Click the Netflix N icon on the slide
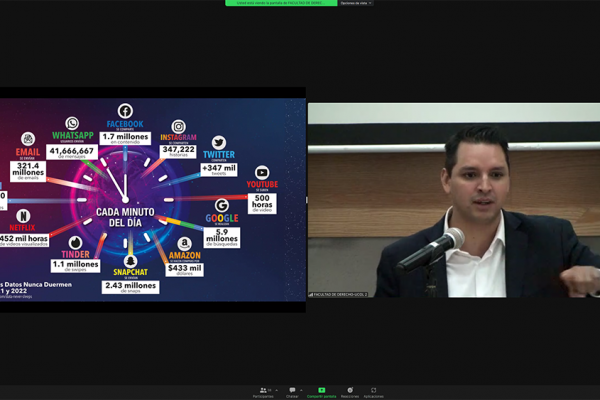This screenshot has height=400, width=600. [x=23, y=216]
